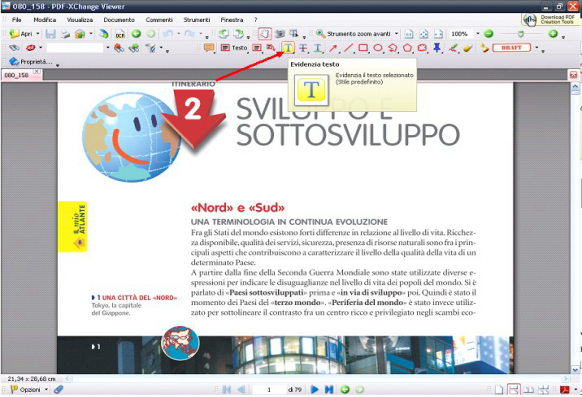Viewport: 582px width, 397px height.
Task: Open the Commenti menu
Action: [x=159, y=20]
